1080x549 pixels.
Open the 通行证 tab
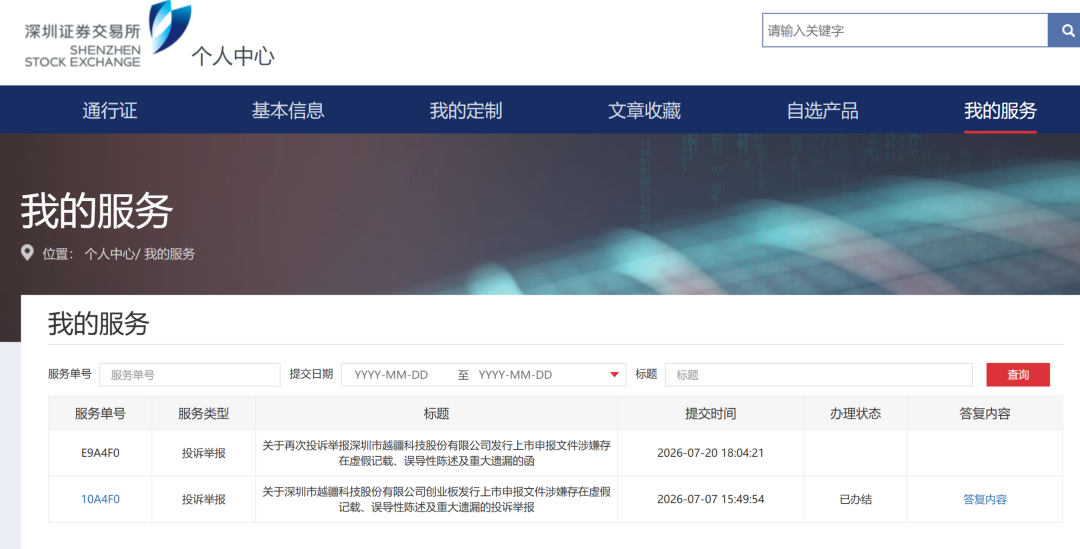(110, 110)
